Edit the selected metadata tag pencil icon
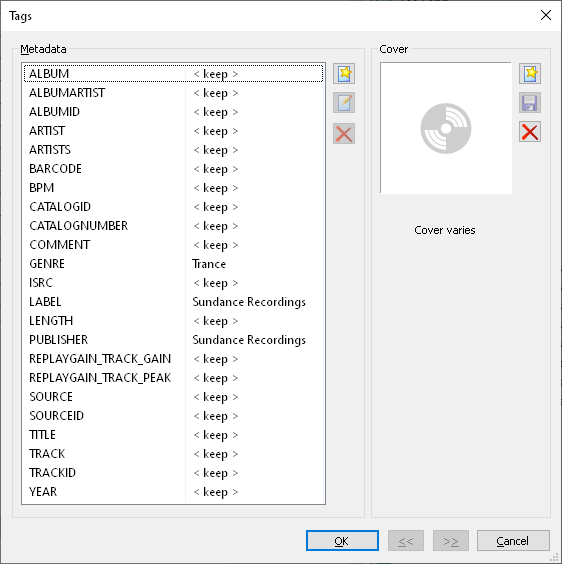Image resolution: width=562 pixels, height=564 pixels. [344, 103]
